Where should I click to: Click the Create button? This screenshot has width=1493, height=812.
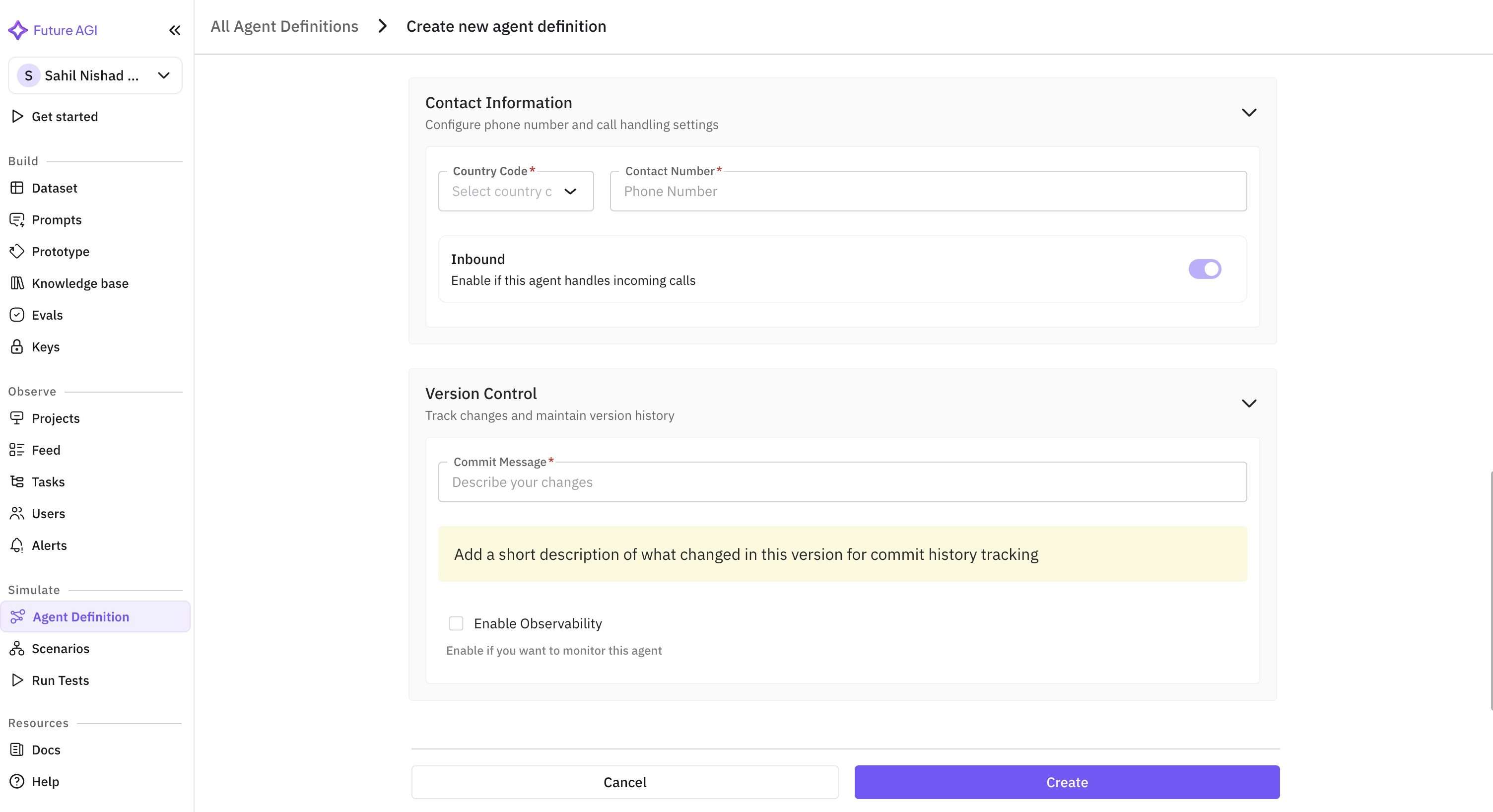(x=1067, y=782)
